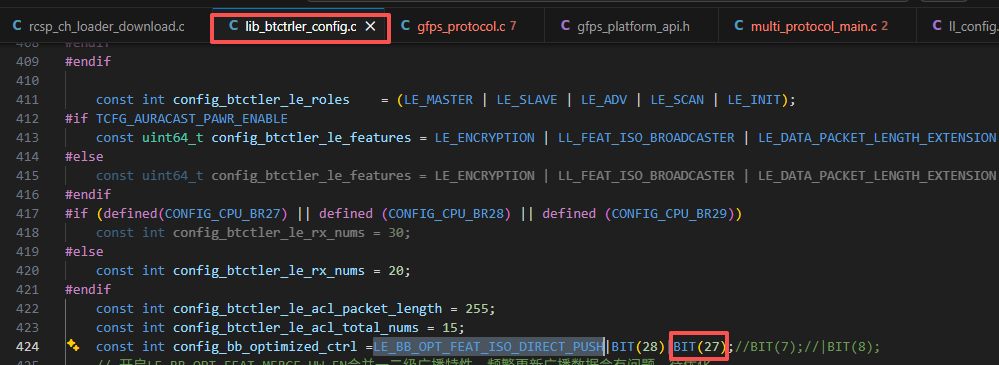
Task: Click BIT(27) on line 424
Action: 700,347
